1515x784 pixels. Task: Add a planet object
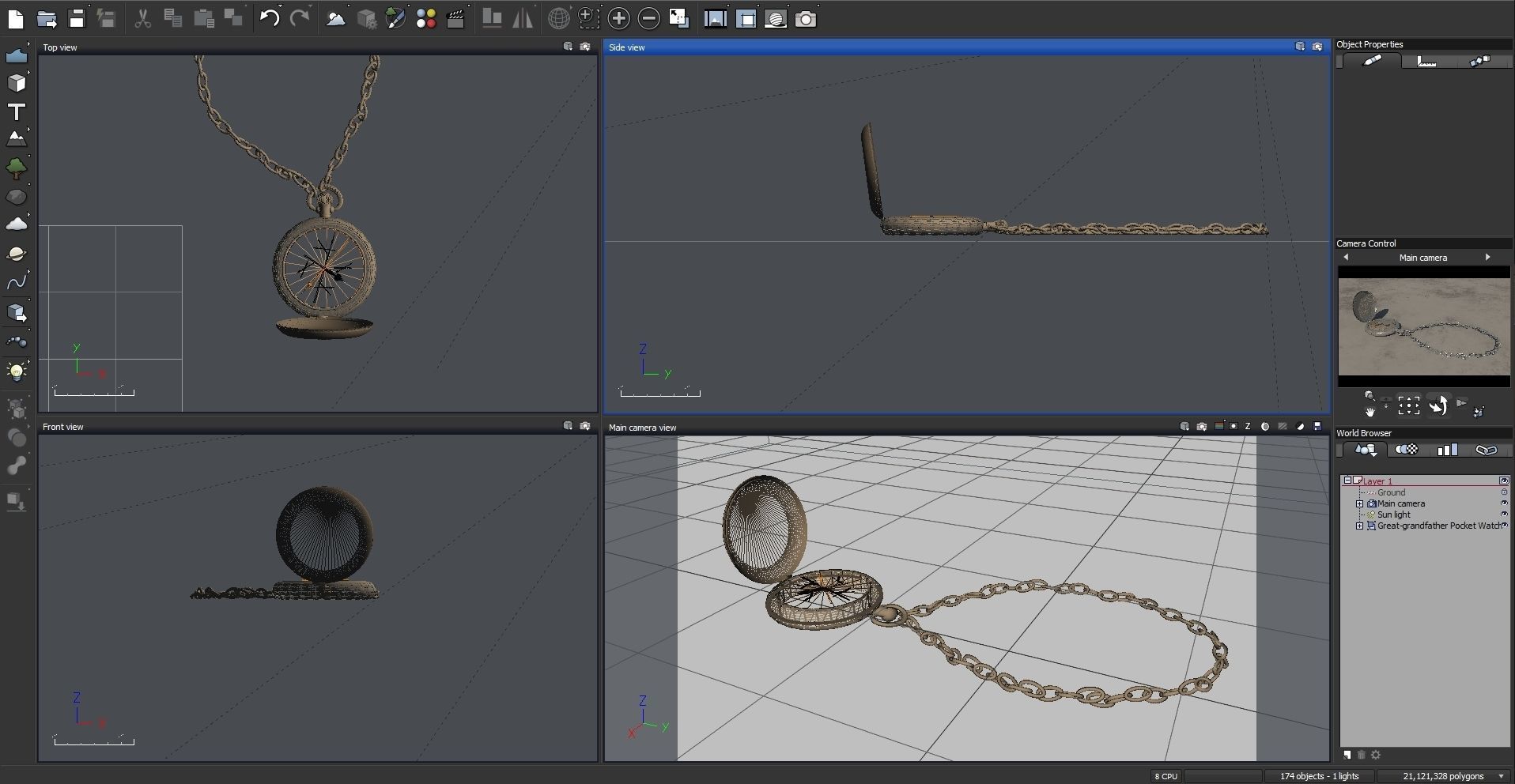(17, 254)
